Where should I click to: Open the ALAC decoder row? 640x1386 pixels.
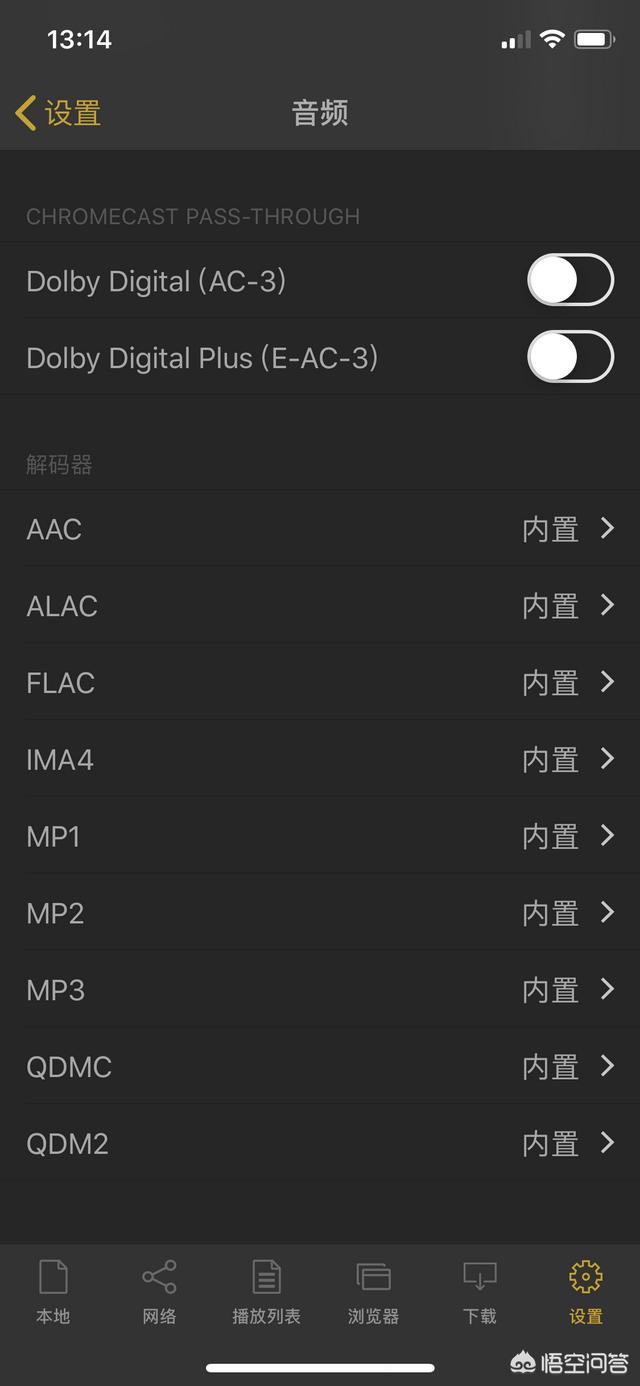(x=320, y=606)
